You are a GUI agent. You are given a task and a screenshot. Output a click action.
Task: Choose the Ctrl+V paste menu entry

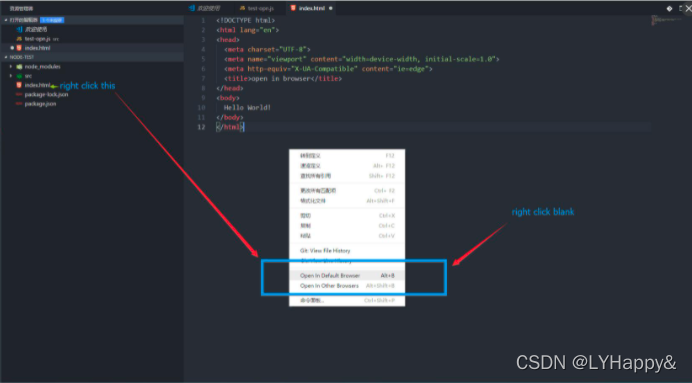coord(347,236)
